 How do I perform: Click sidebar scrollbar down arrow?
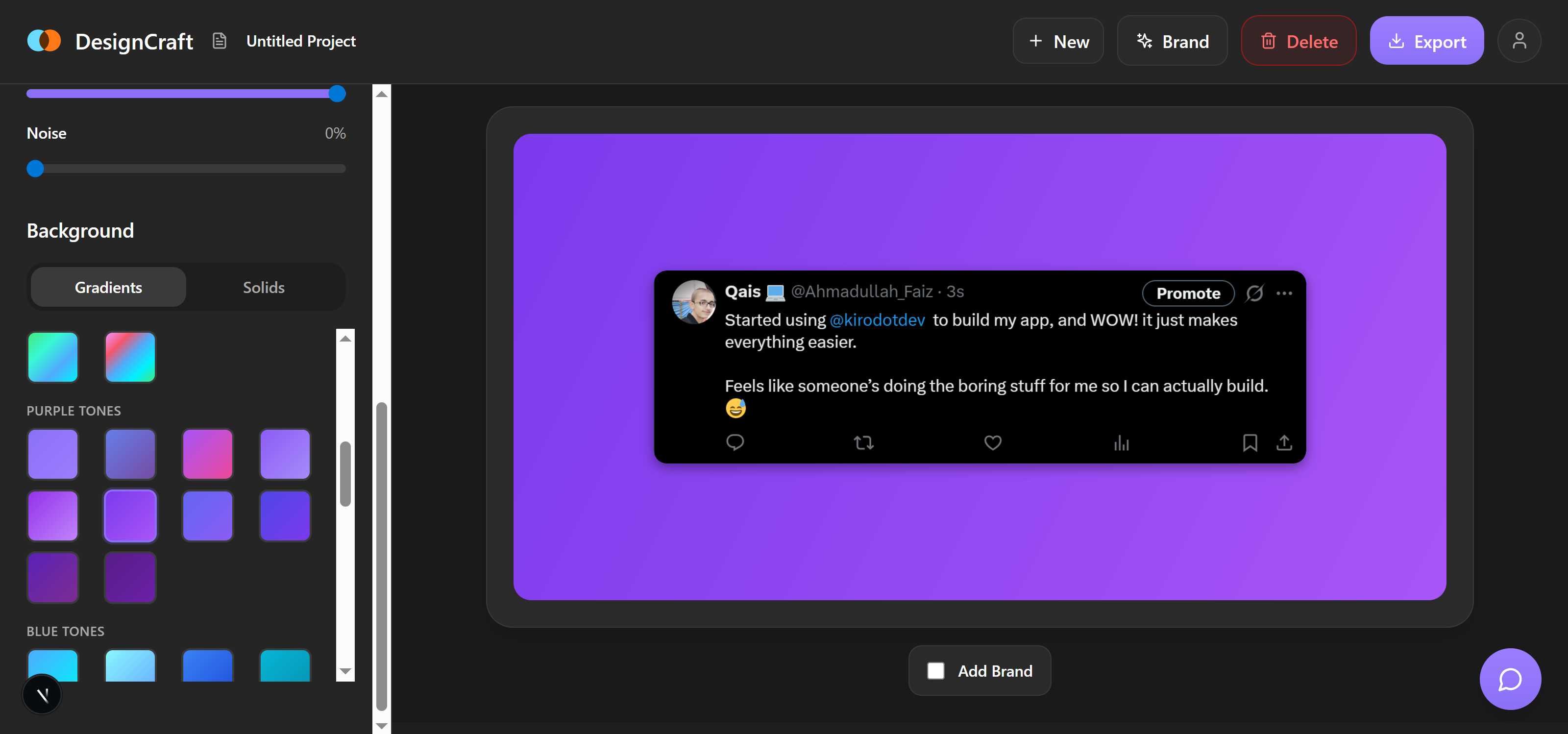(x=382, y=726)
